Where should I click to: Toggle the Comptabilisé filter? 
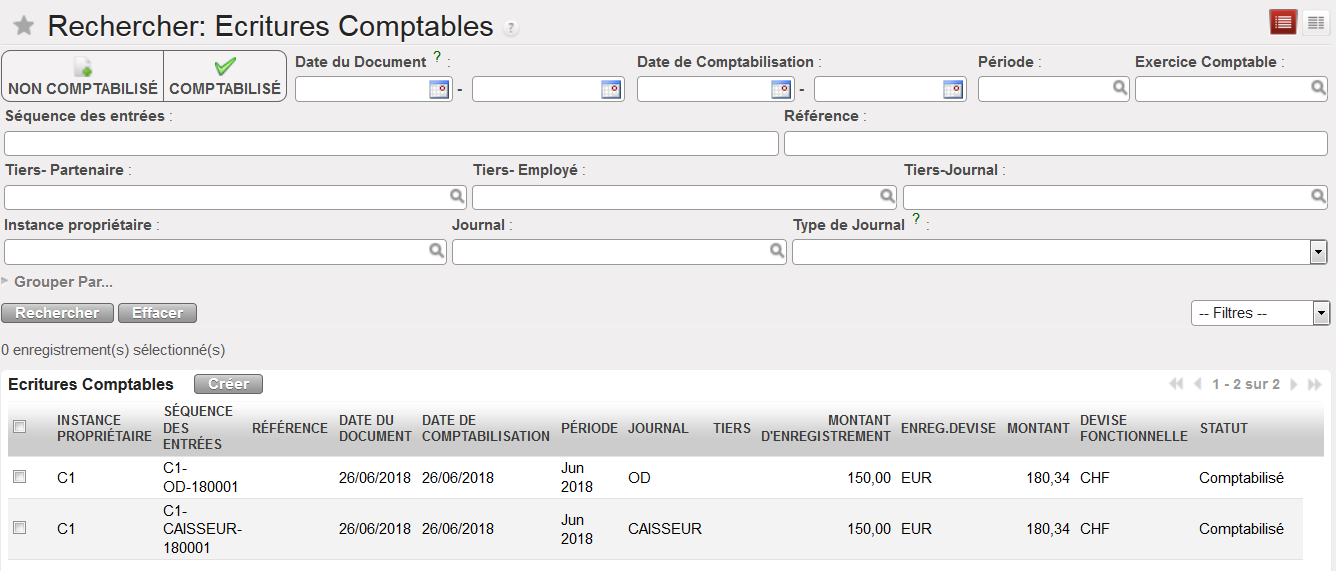pos(225,77)
